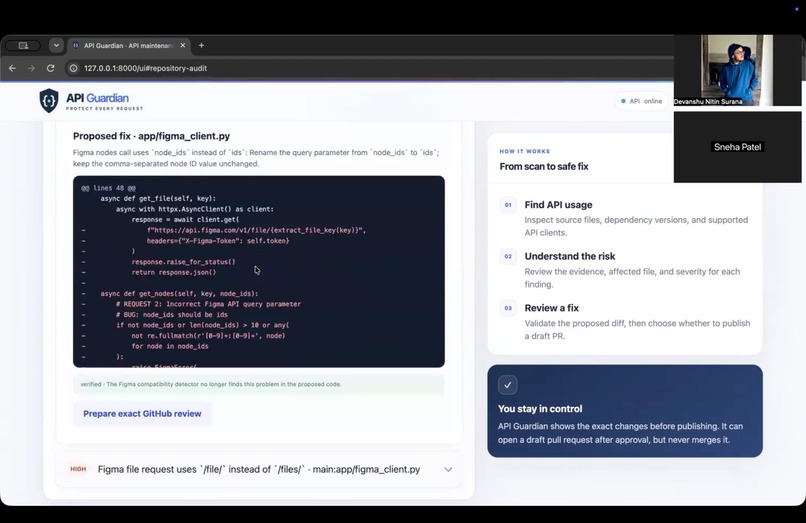The width and height of the screenshot is (806, 523).
Task: Close the API Guardian tab
Action: coord(182,45)
